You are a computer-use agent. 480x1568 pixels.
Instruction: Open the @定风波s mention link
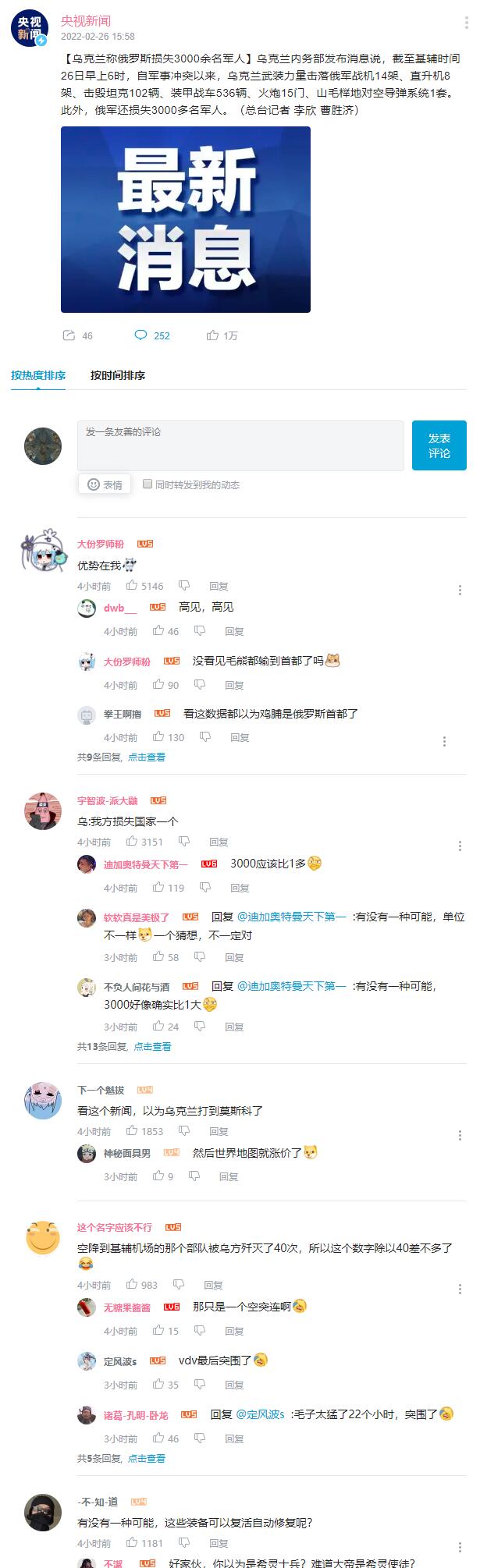click(260, 1414)
